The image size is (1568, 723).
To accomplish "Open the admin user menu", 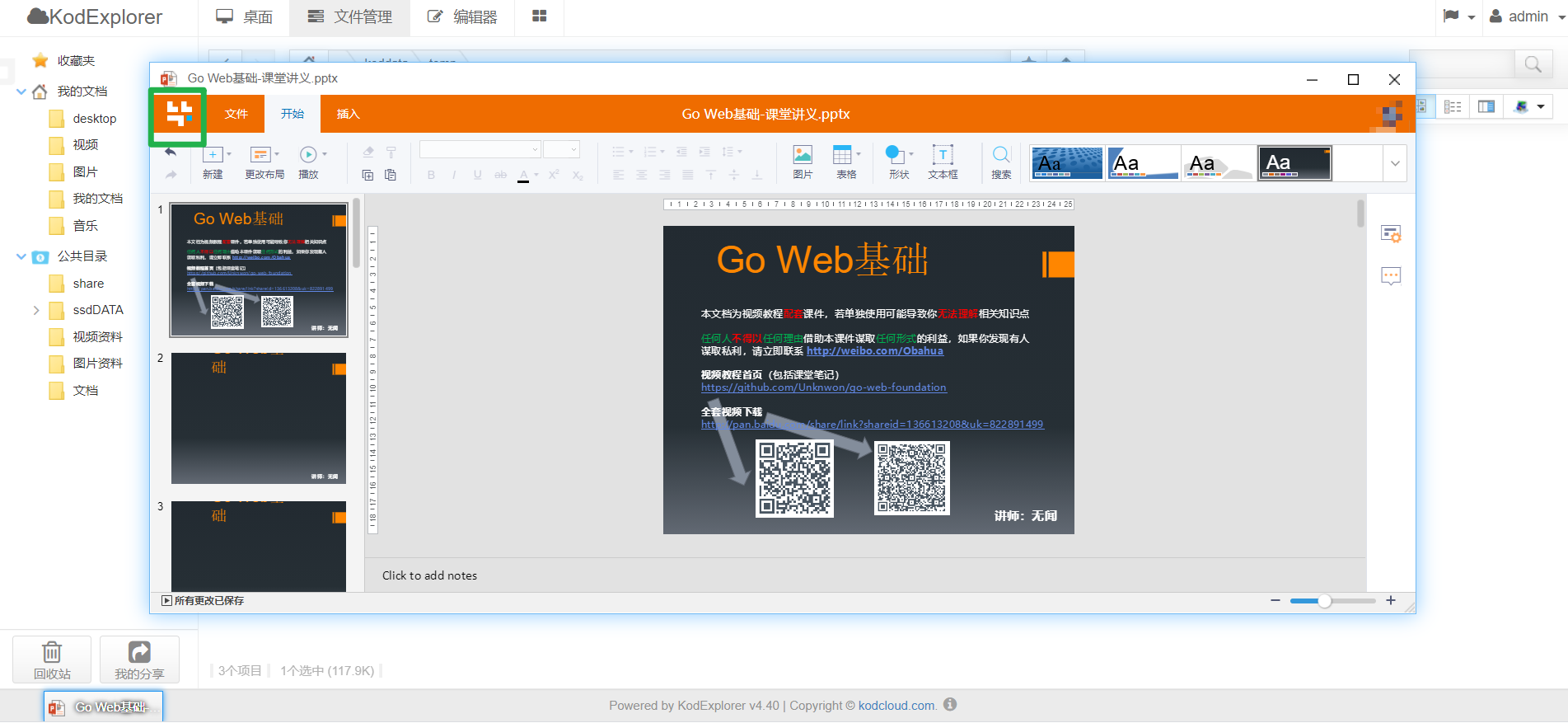I will 1527,16.
